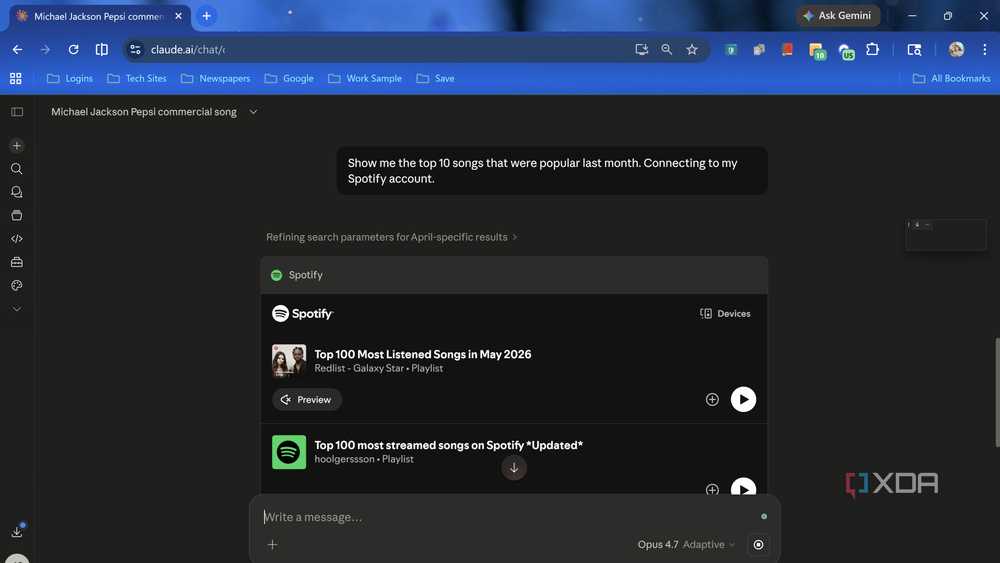Viewport: 1000px width, 563px height.
Task: Open the sidebar search icon
Action: [17, 169]
